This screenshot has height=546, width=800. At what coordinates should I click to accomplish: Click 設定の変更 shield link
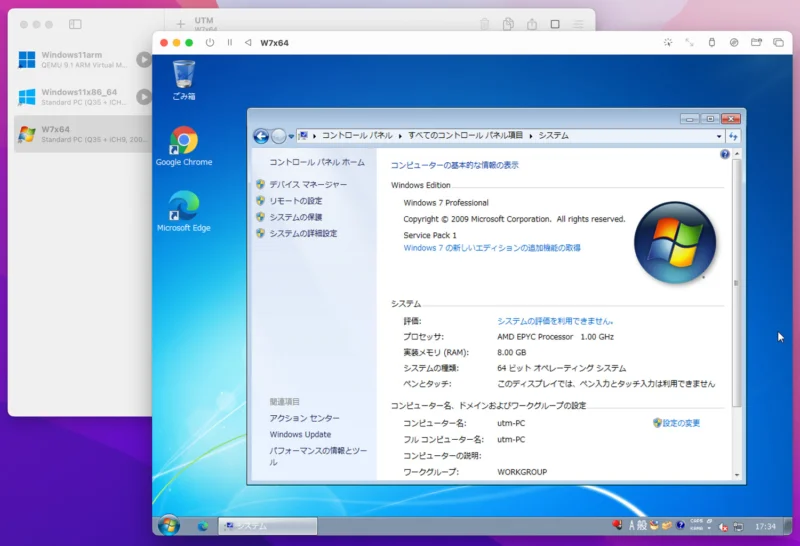[677, 423]
